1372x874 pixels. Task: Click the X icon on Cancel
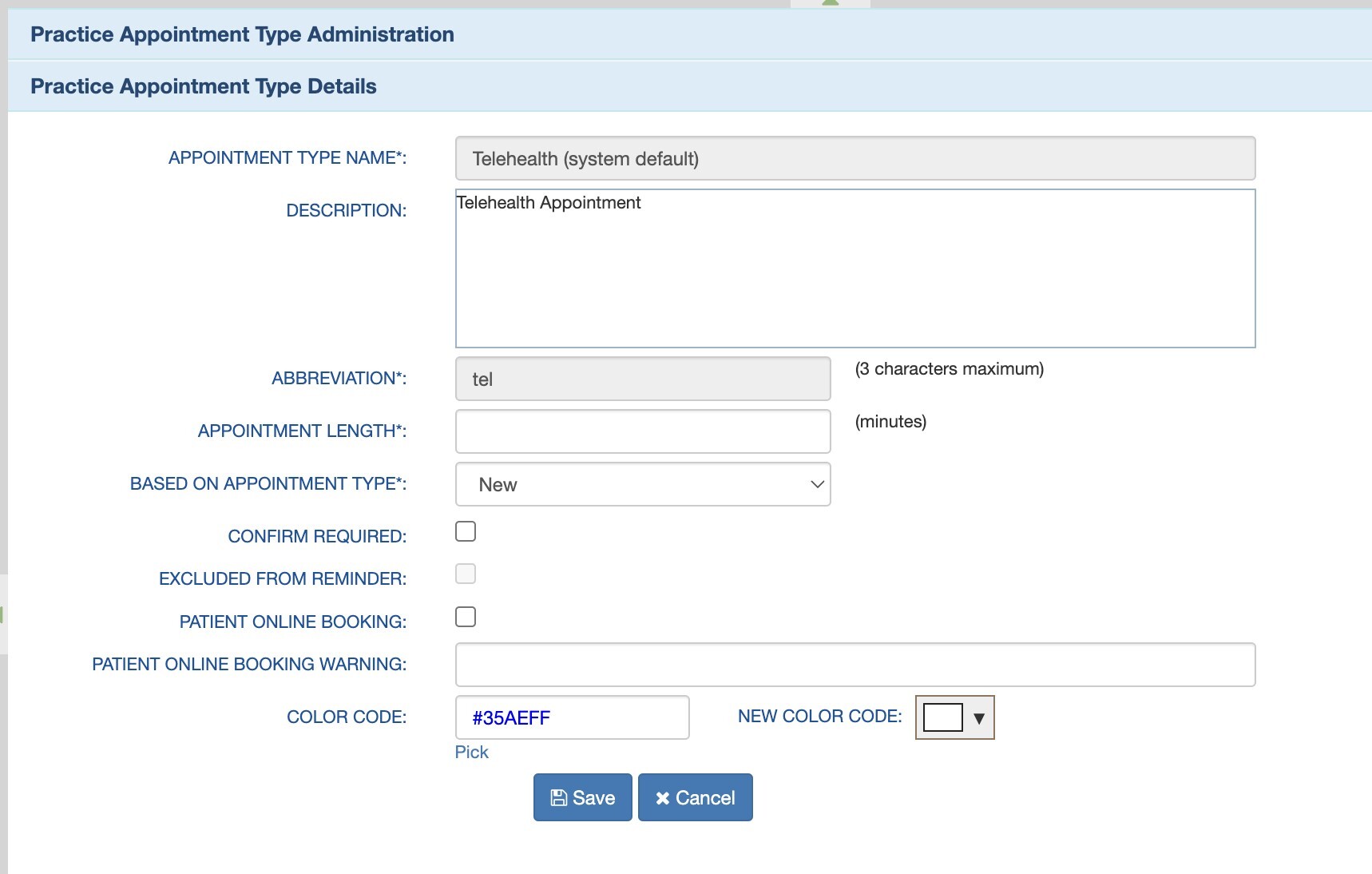pos(662,798)
